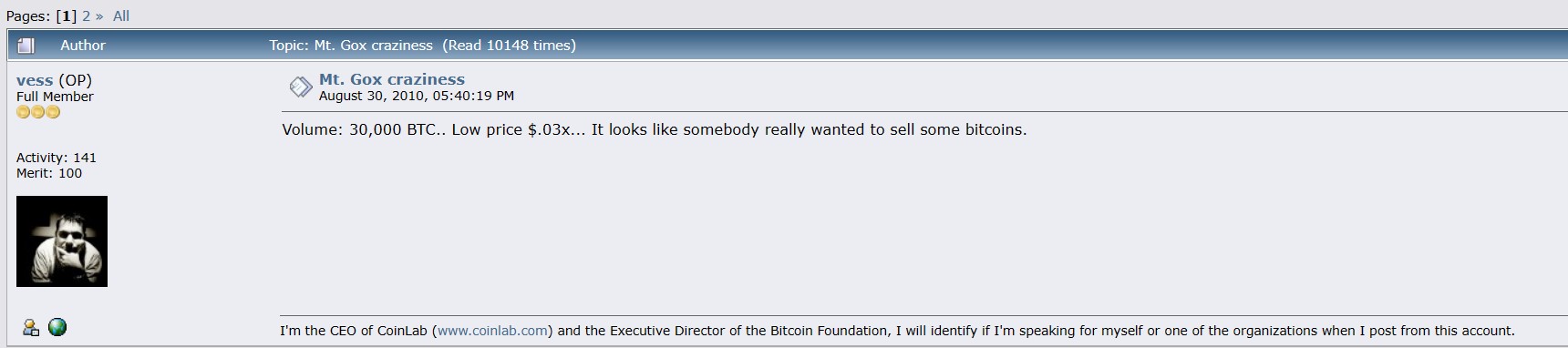Image resolution: width=1568 pixels, height=348 pixels.
Task: Click the first gold coin rank icon
Action: [x=24, y=112]
